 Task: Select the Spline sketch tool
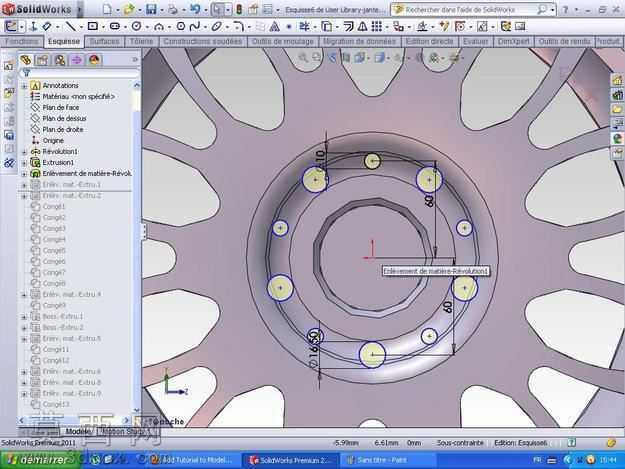click(x=195, y=27)
